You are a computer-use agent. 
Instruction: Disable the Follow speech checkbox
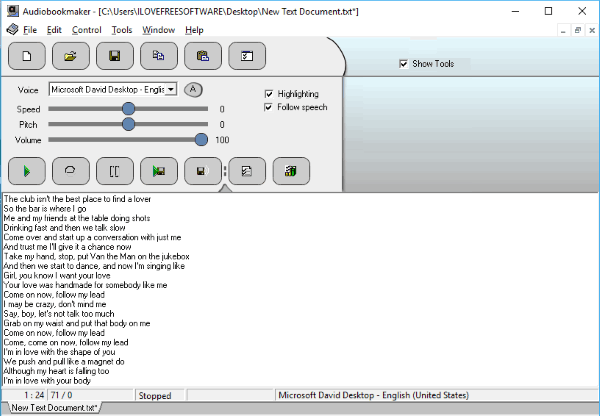[x=269, y=107]
